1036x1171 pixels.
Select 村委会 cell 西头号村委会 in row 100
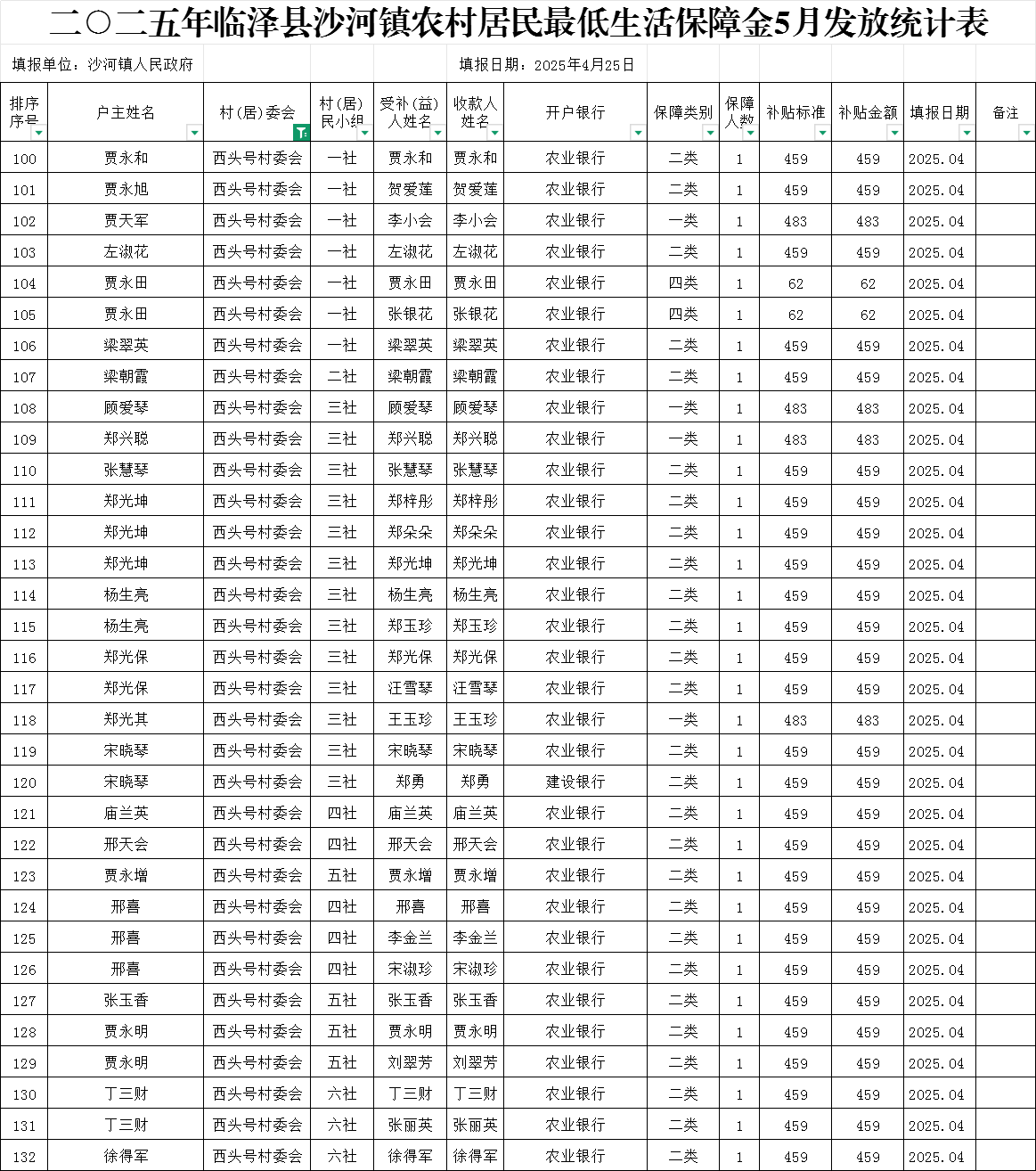coord(257,159)
